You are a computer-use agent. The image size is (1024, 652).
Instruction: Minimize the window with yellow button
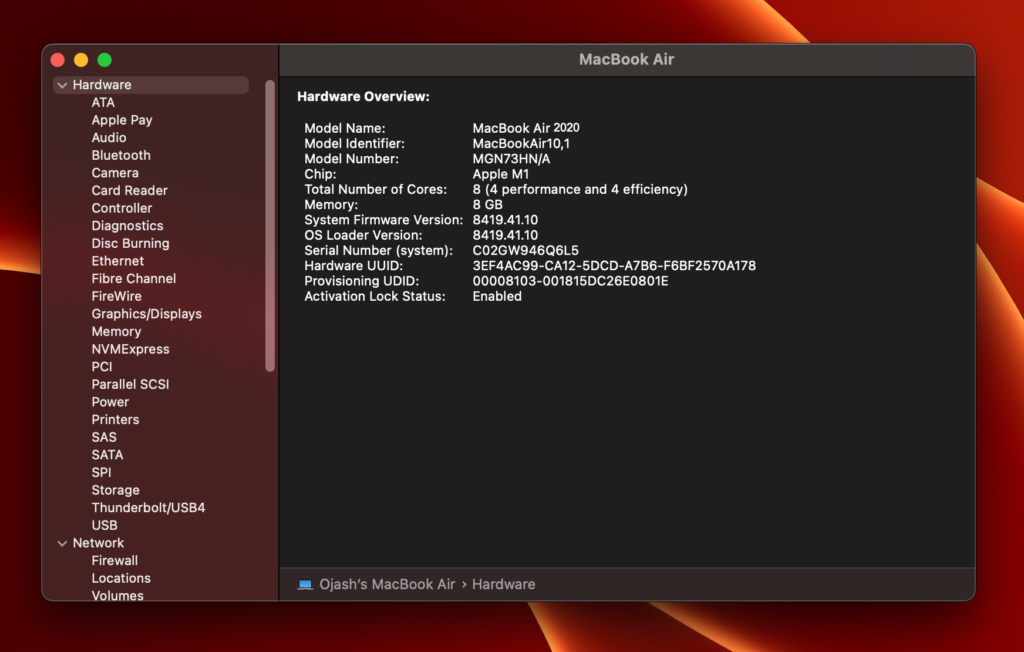click(x=81, y=60)
